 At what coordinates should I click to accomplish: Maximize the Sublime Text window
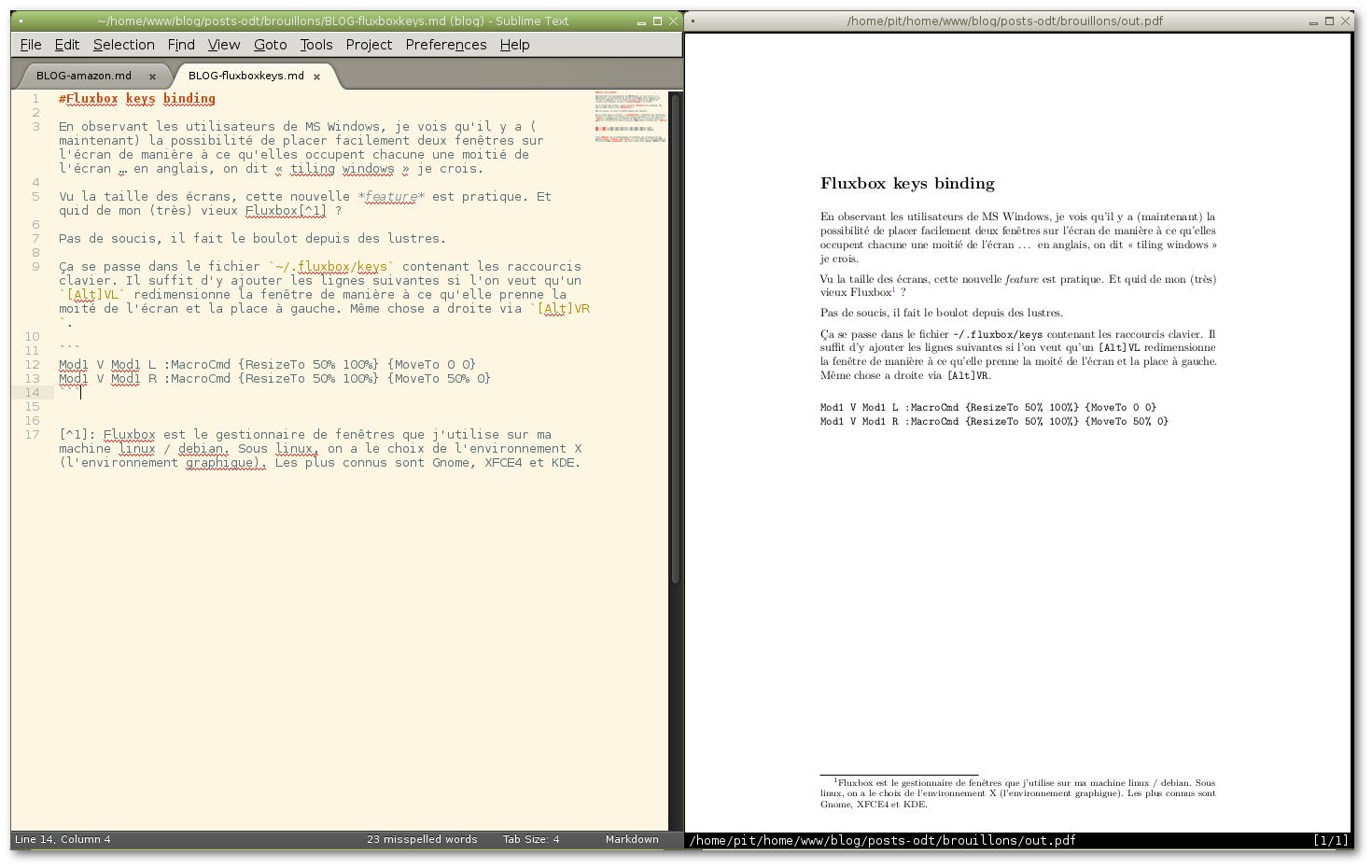(x=657, y=21)
